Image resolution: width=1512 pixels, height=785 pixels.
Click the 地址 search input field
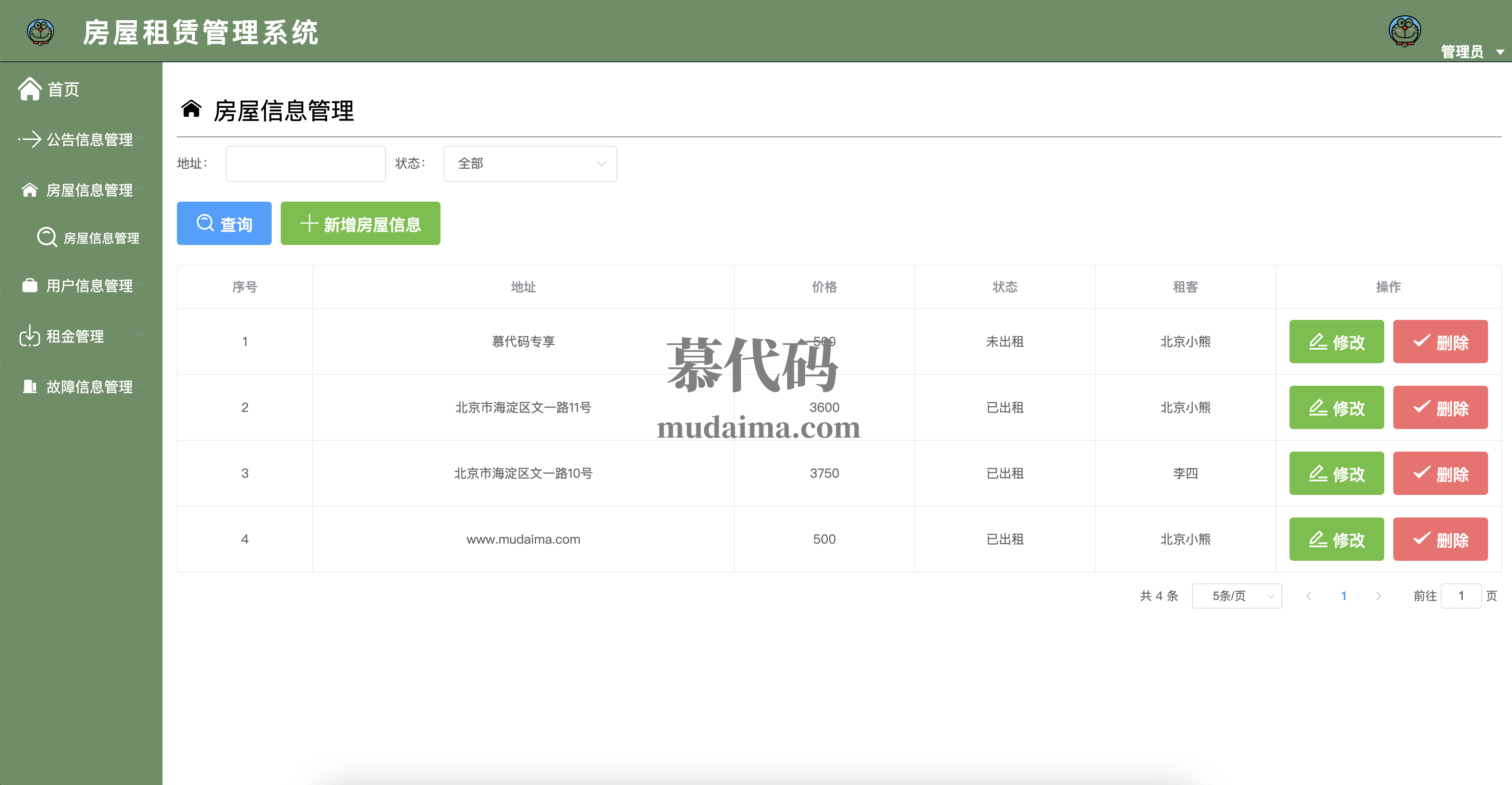[305, 164]
